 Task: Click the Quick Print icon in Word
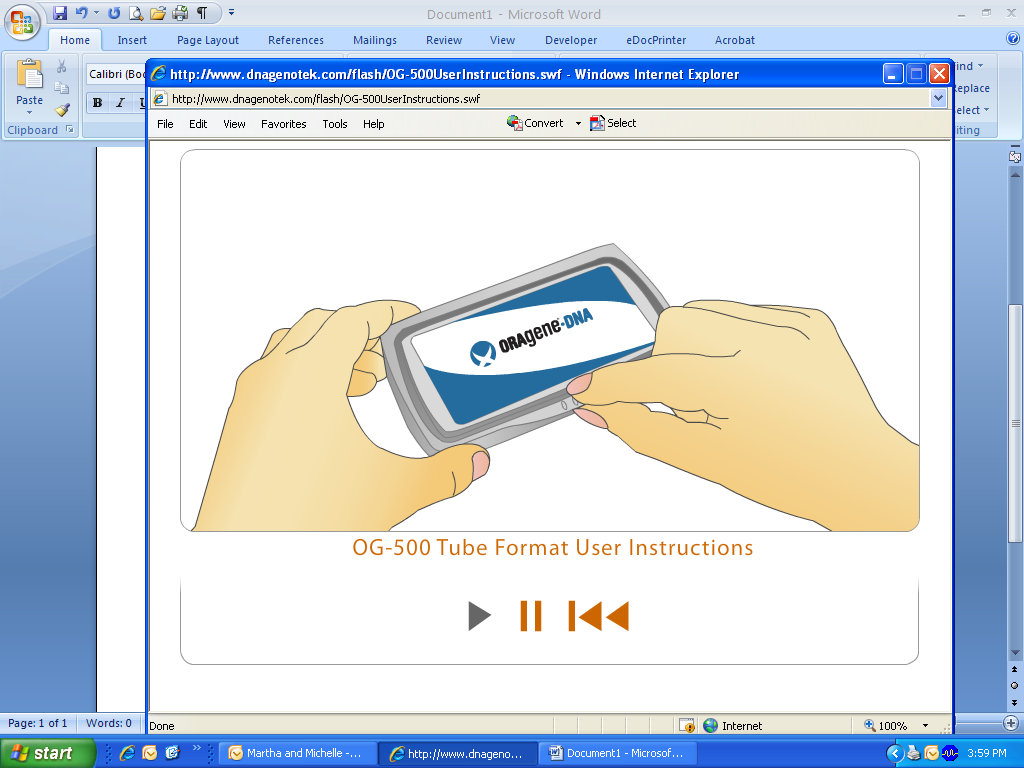pos(180,13)
